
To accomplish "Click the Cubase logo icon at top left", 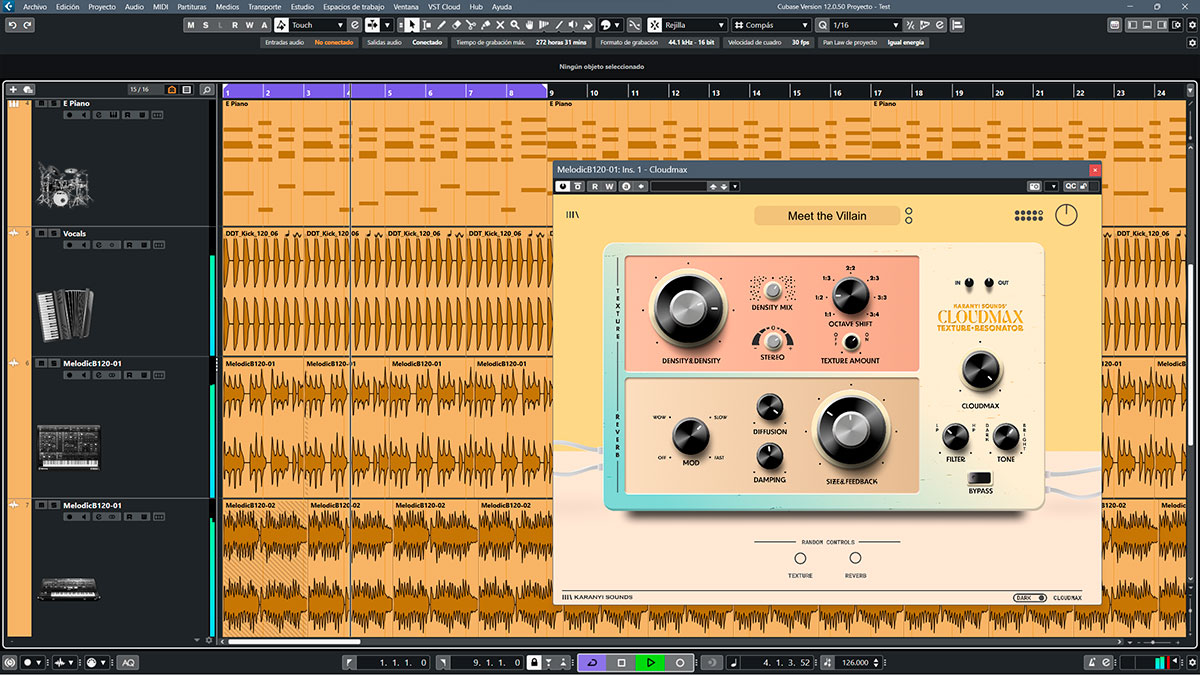I will pos(9,6).
